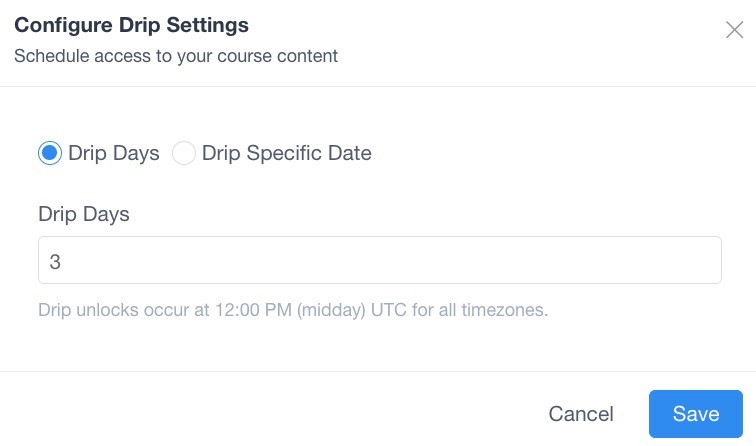Close the Configure Drip Settings dialog
The width and height of the screenshot is (756, 446).
tap(734, 30)
